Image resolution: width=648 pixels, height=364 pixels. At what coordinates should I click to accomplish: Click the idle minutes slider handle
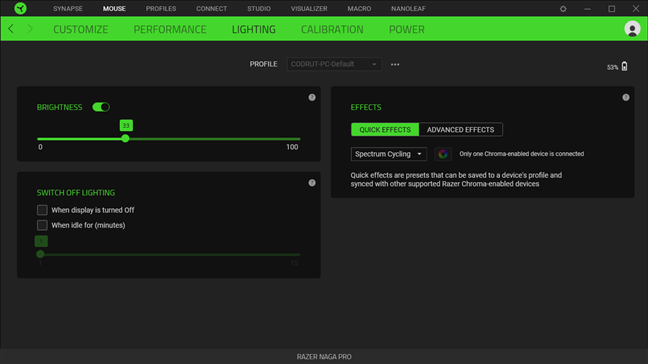[x=40, y=254]
